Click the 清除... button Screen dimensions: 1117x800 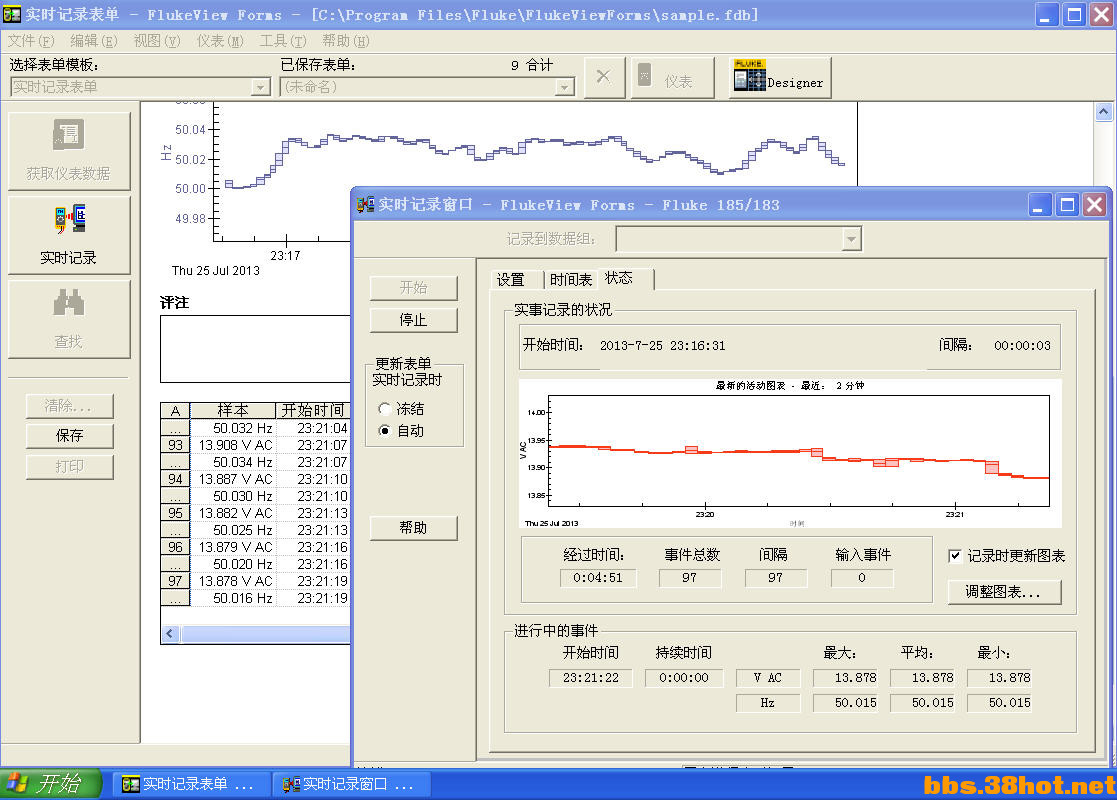click(69, 406)
